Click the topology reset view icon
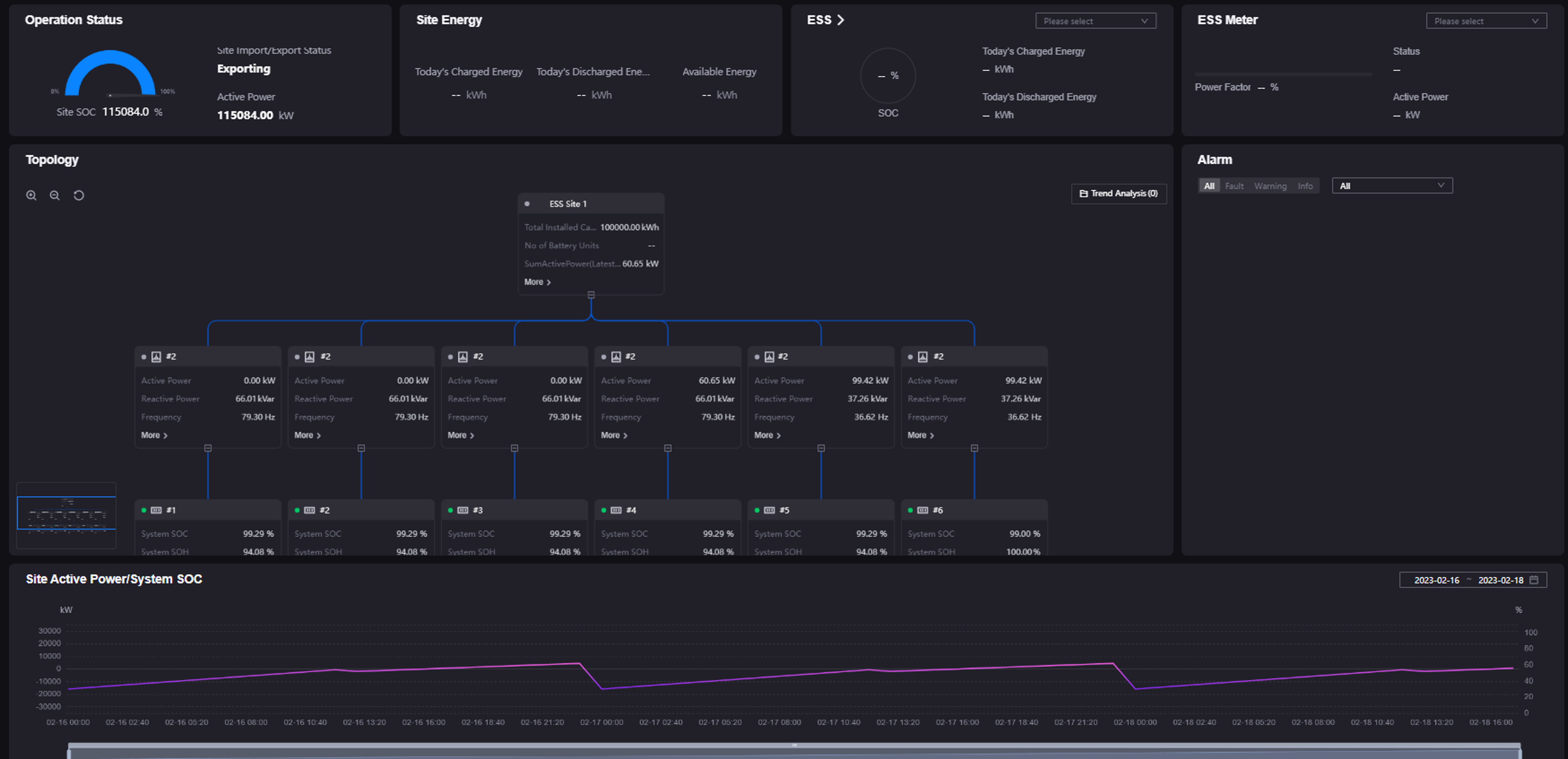The width and height of the screenshot is (1568, 759). click(x=79, y=195)
